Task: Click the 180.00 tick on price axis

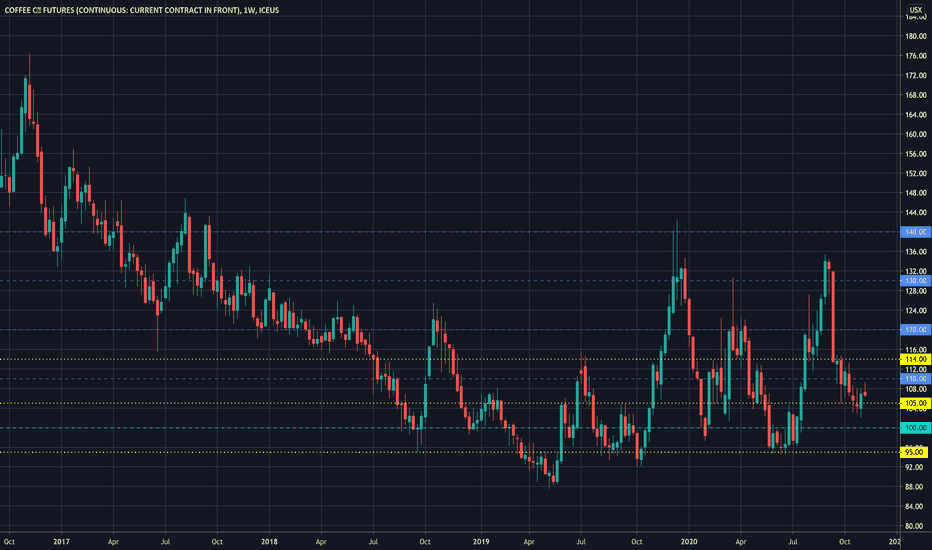Action: tap(916, 36)
